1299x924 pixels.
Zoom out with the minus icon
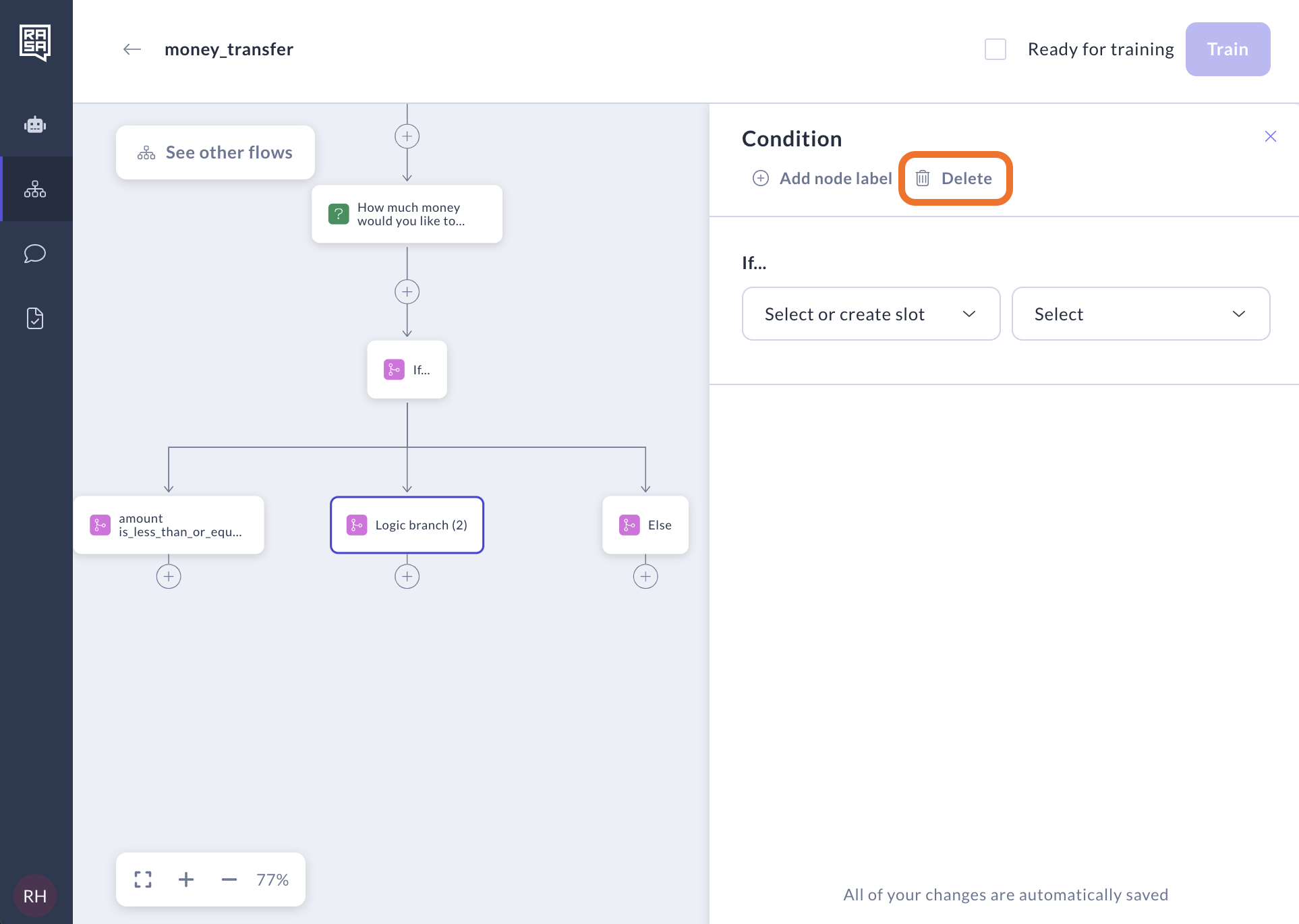pyautogui.click(x=229, y=879)
